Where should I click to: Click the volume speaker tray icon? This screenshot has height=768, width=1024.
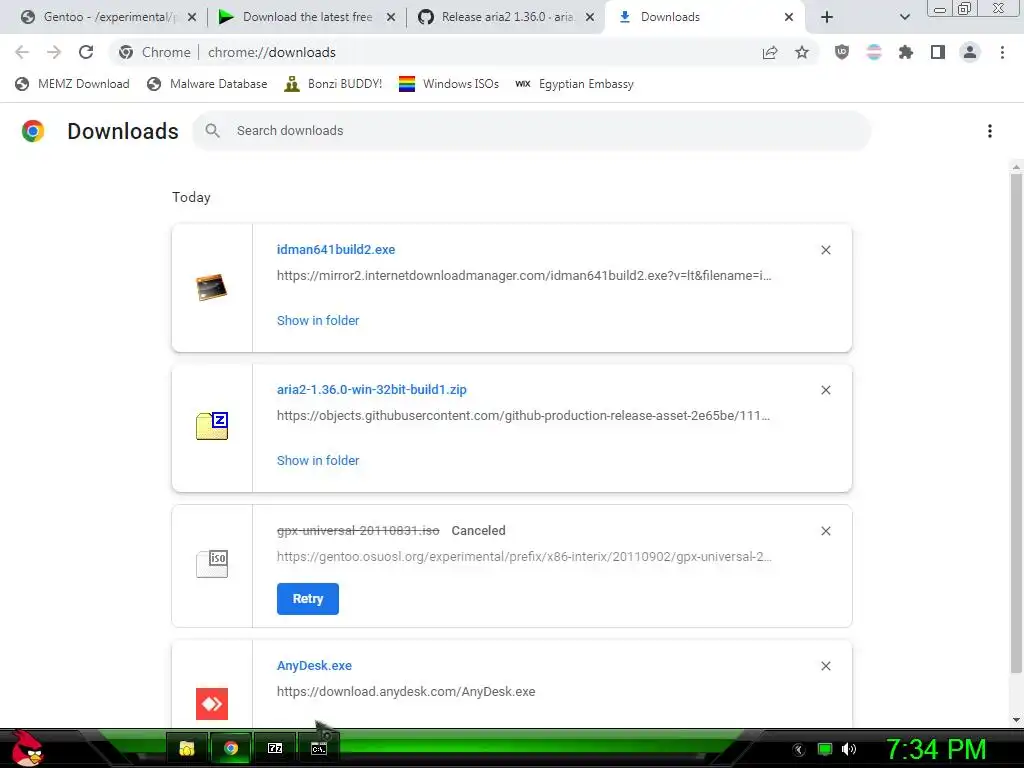click(849, 749)
